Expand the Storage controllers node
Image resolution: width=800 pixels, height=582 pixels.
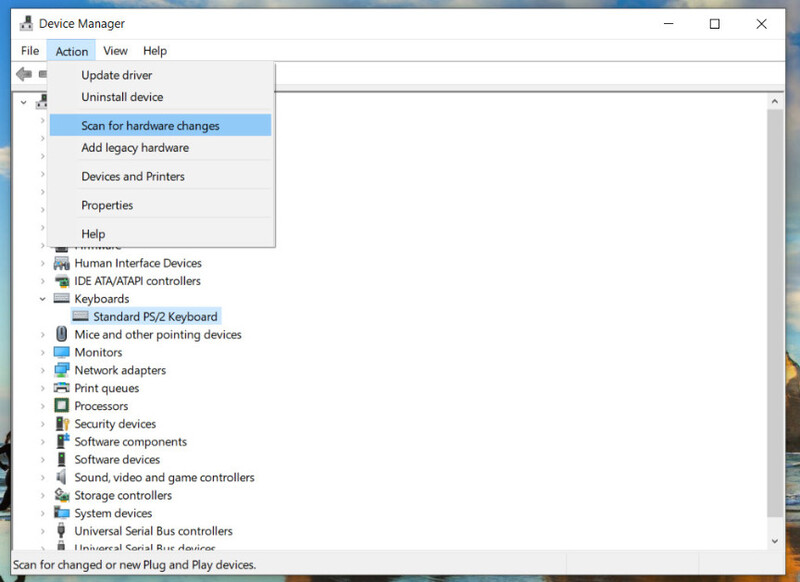click(43, 495)
